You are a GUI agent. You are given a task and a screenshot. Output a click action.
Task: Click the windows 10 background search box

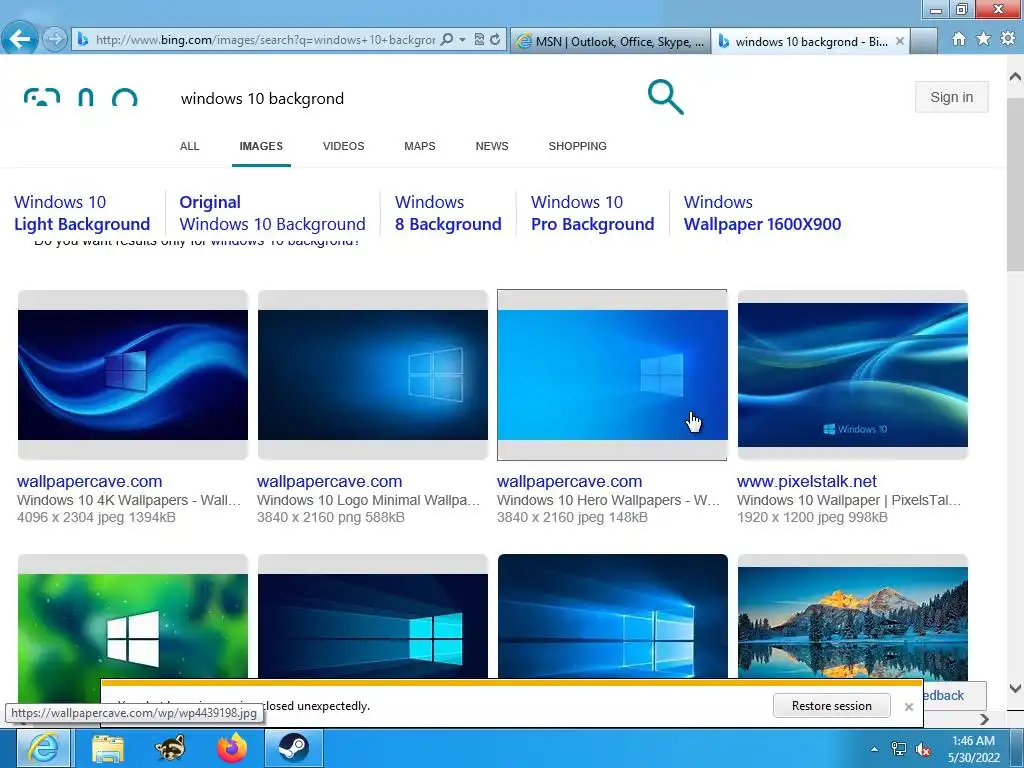pyautogui.click(x=405, y=99)
